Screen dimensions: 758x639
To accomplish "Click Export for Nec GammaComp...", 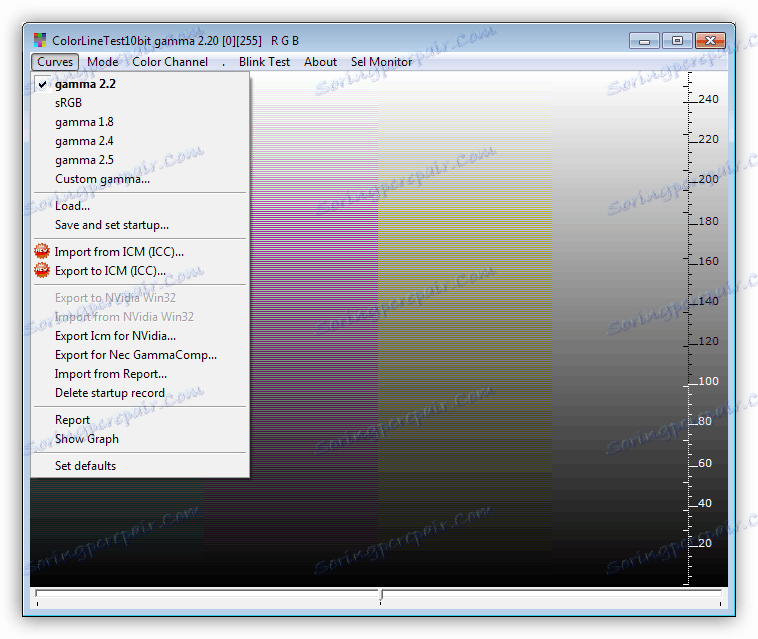I will coord(140,355).
